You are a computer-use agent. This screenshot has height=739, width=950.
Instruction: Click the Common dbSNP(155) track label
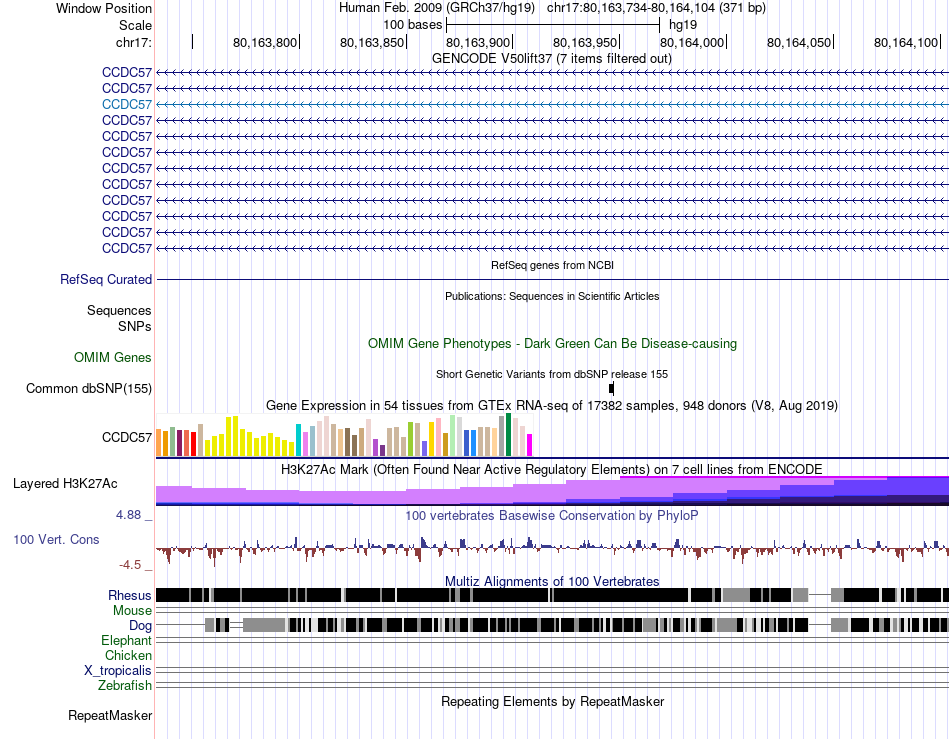click(x=89, y=388)
